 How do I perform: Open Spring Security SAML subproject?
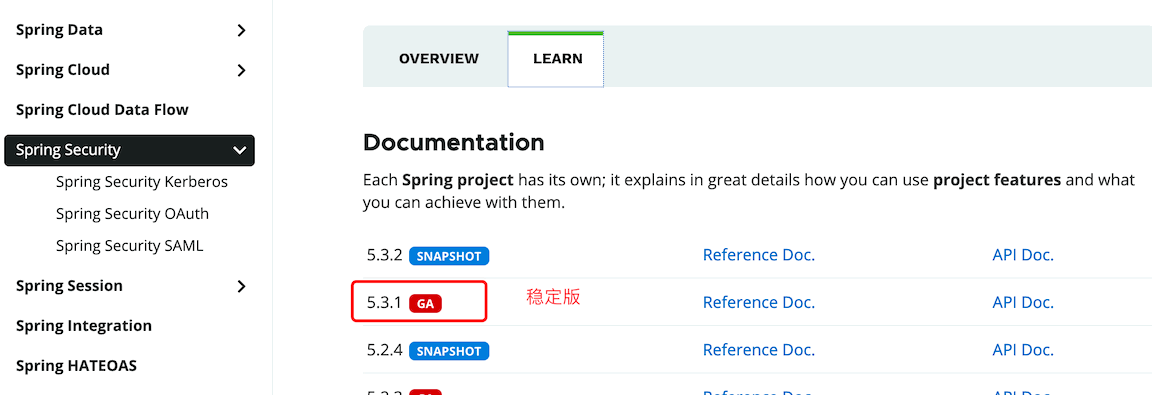129,246
